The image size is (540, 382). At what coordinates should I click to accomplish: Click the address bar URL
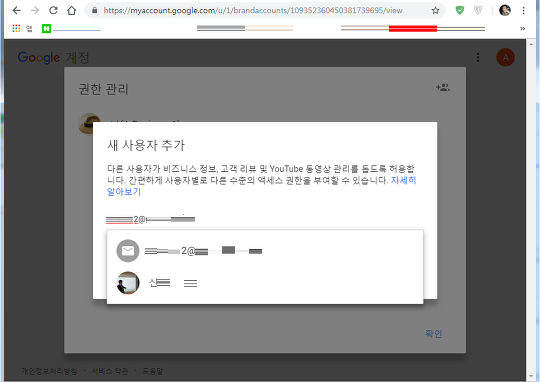(253, 11)
